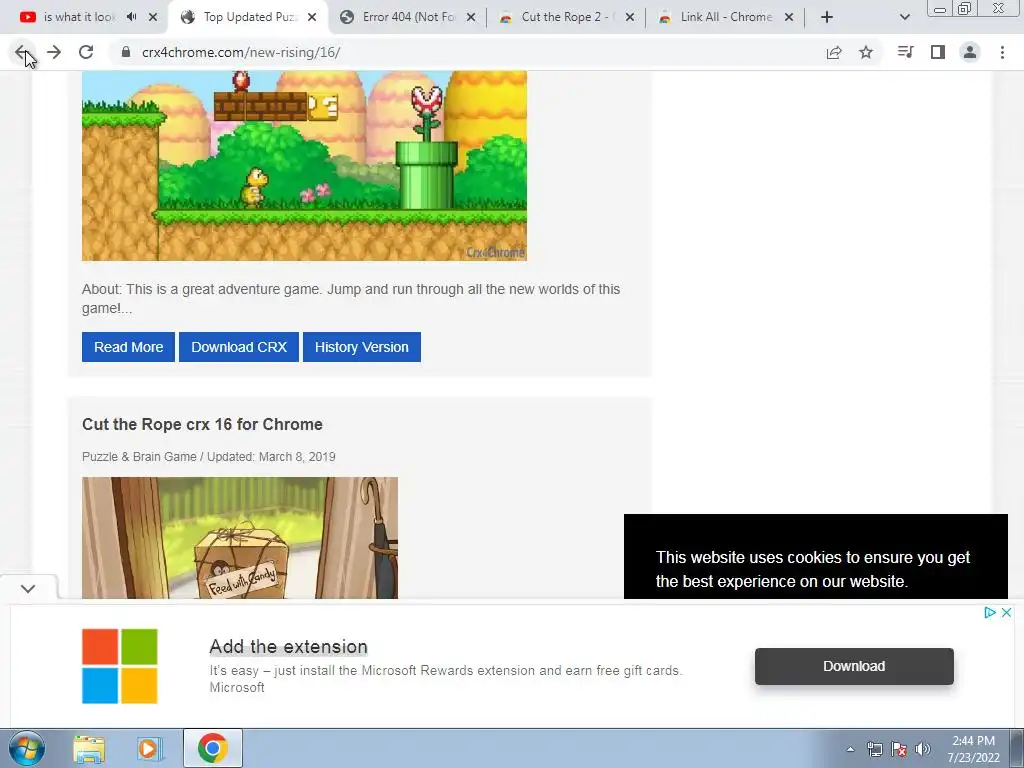The height and width of the screenshot is (768, 1024).
Task: Open a new tab with plus button
Action: tap(827, 17)
